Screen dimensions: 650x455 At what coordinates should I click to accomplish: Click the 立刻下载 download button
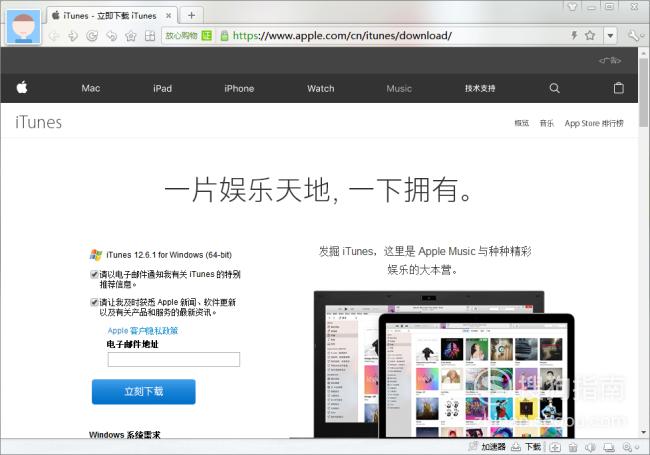(x=143, y=392)
